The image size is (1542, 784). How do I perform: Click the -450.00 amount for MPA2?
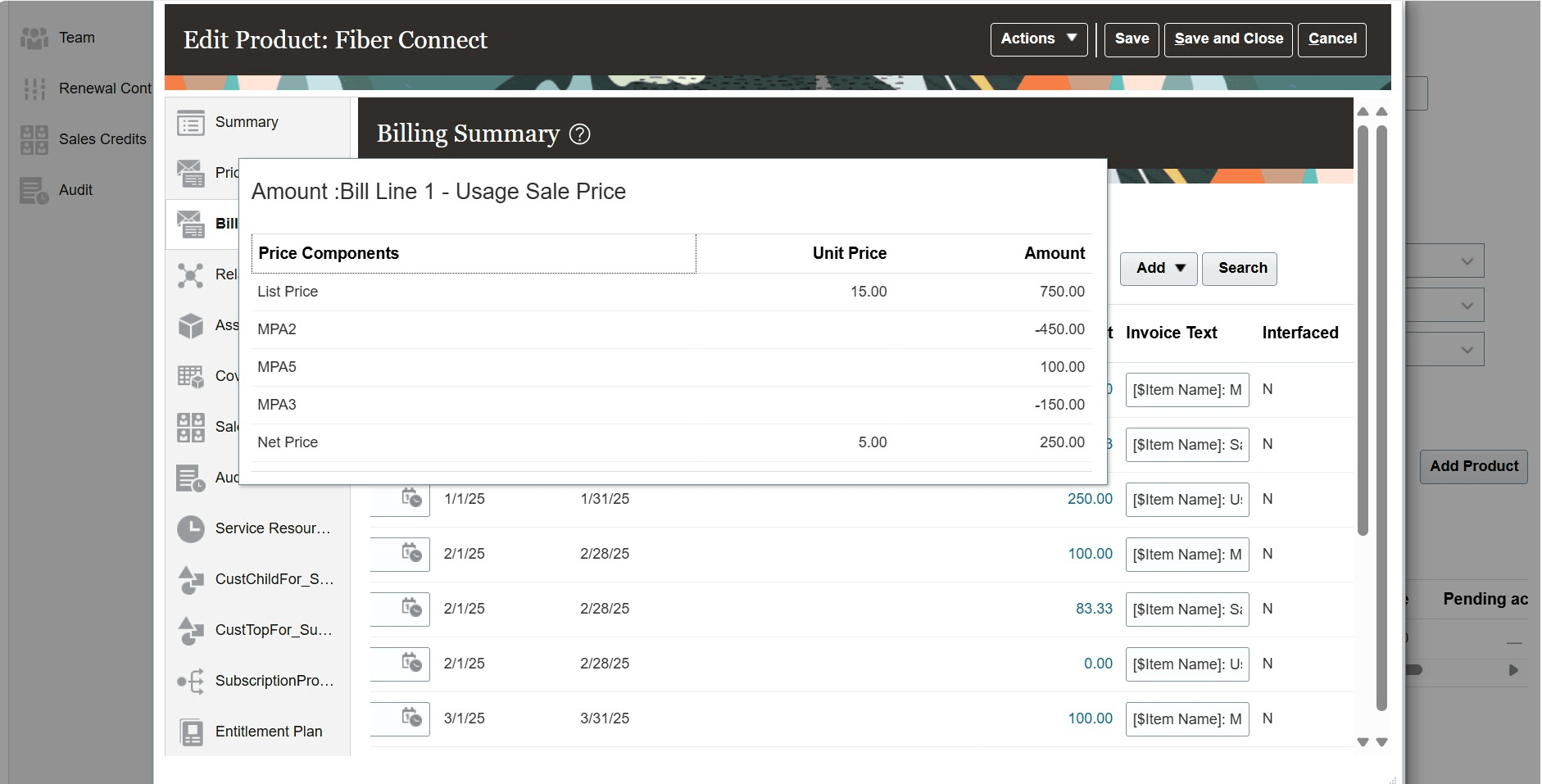(x=1059, y=329)
